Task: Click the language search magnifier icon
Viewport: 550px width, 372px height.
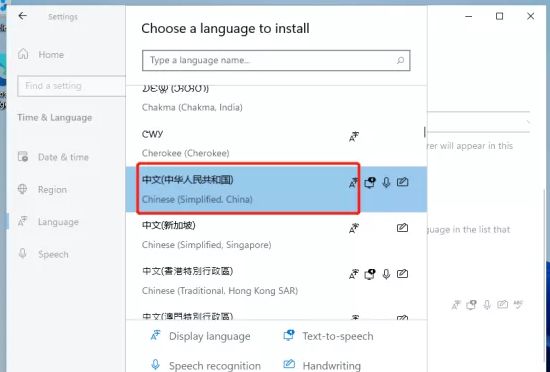Action: coord(400,60)
